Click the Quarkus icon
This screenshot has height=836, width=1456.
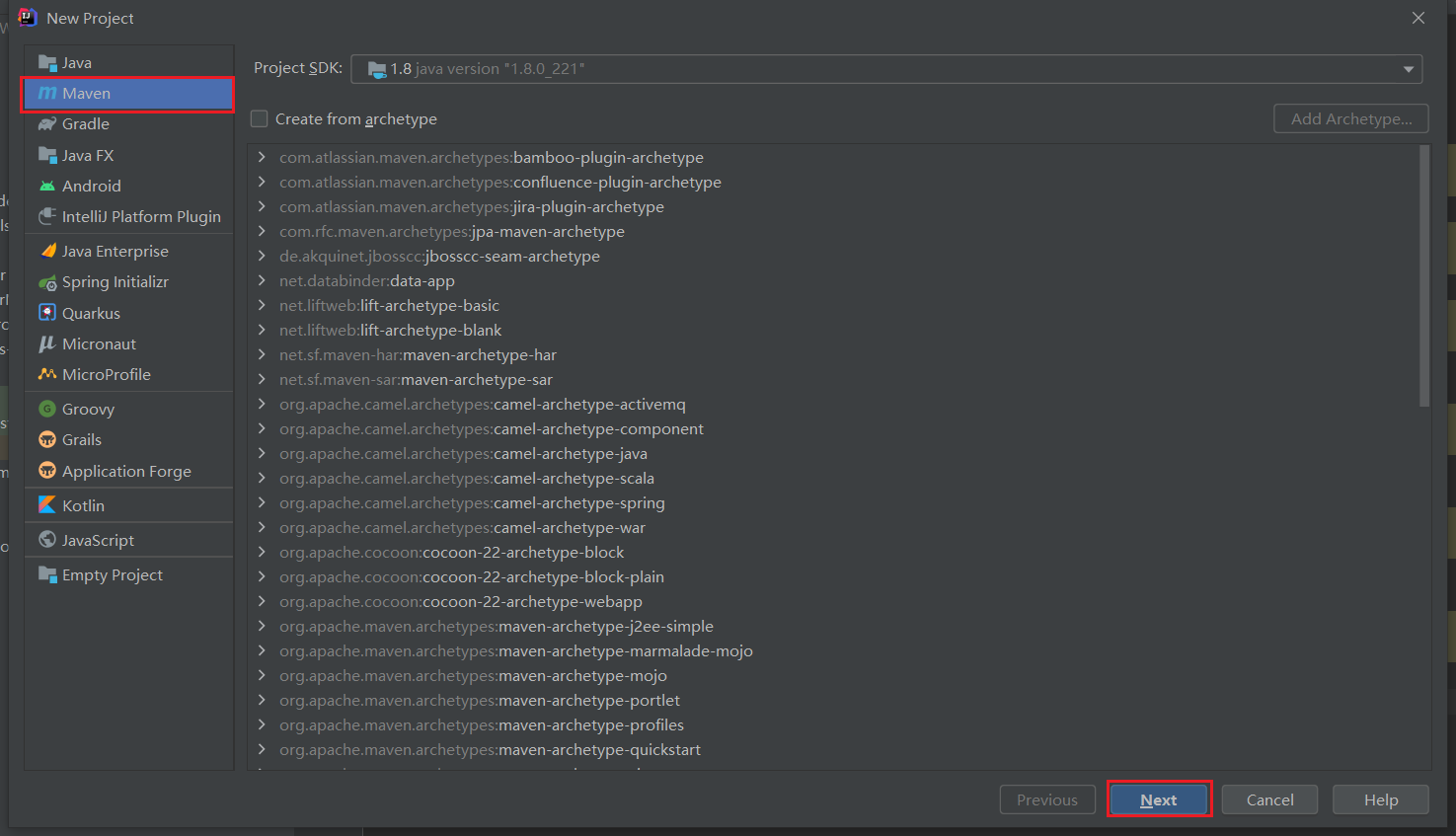47,313
